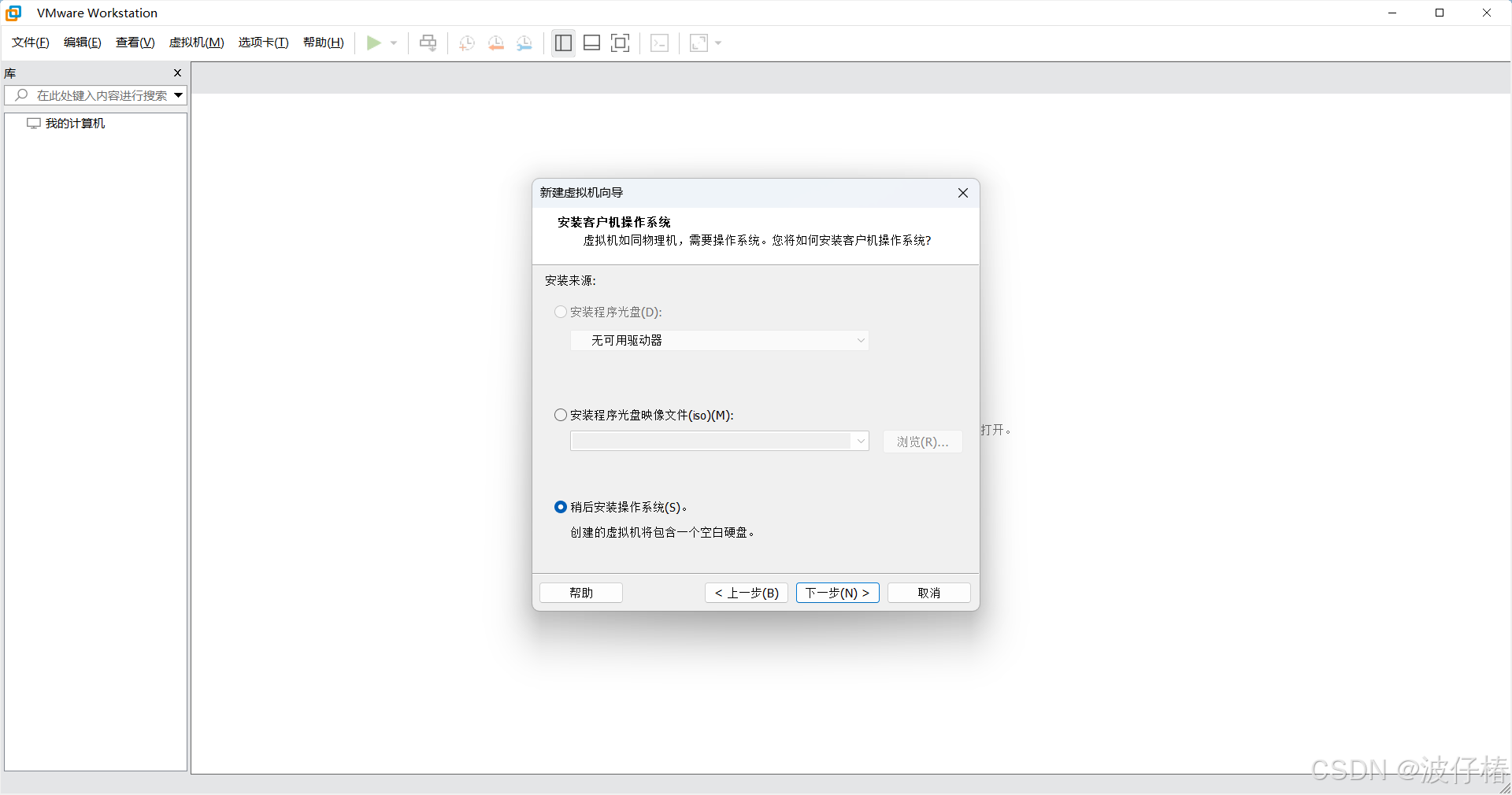Open the search filter dropdown arrow
Viewport: 1512px width, 795px height.
tap(178, 95)
